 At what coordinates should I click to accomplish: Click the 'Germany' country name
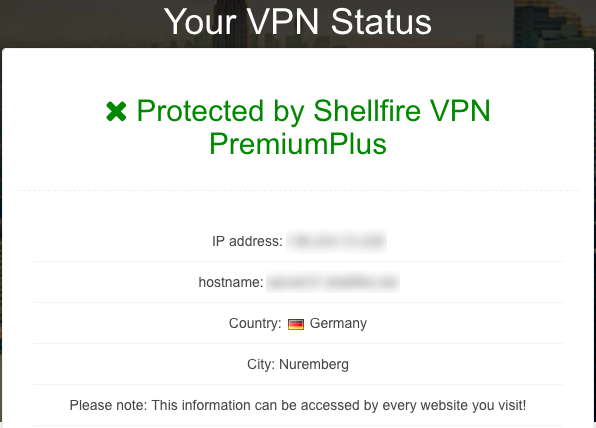[338, 323]
